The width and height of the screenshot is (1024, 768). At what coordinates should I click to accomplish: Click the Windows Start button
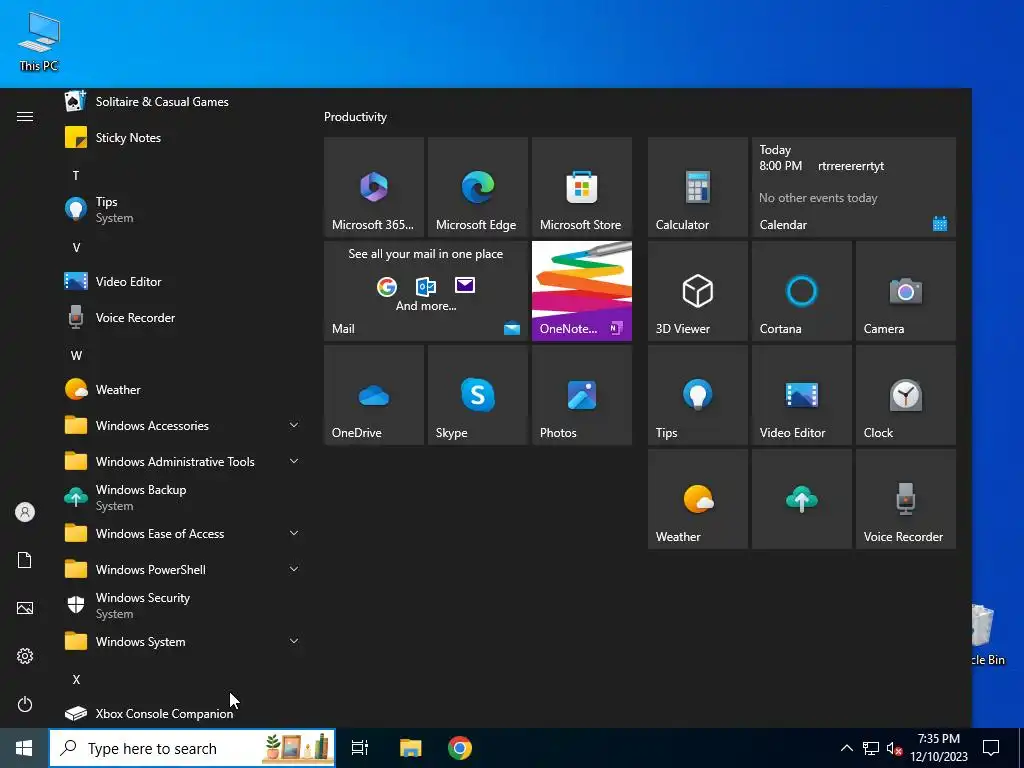(x=24, y=748)
